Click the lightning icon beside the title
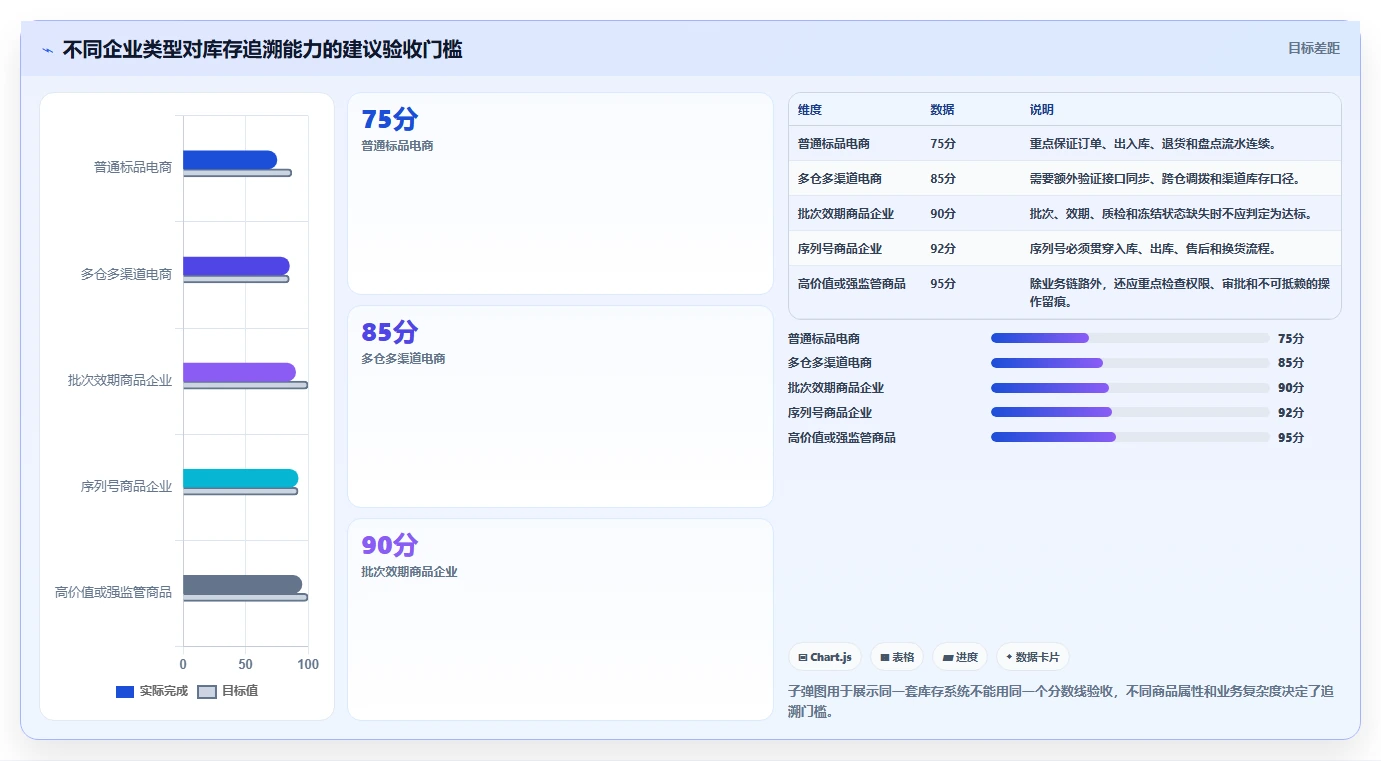Screen dimensions: 1381x761 pyautogui.click(x=47, y=50)
